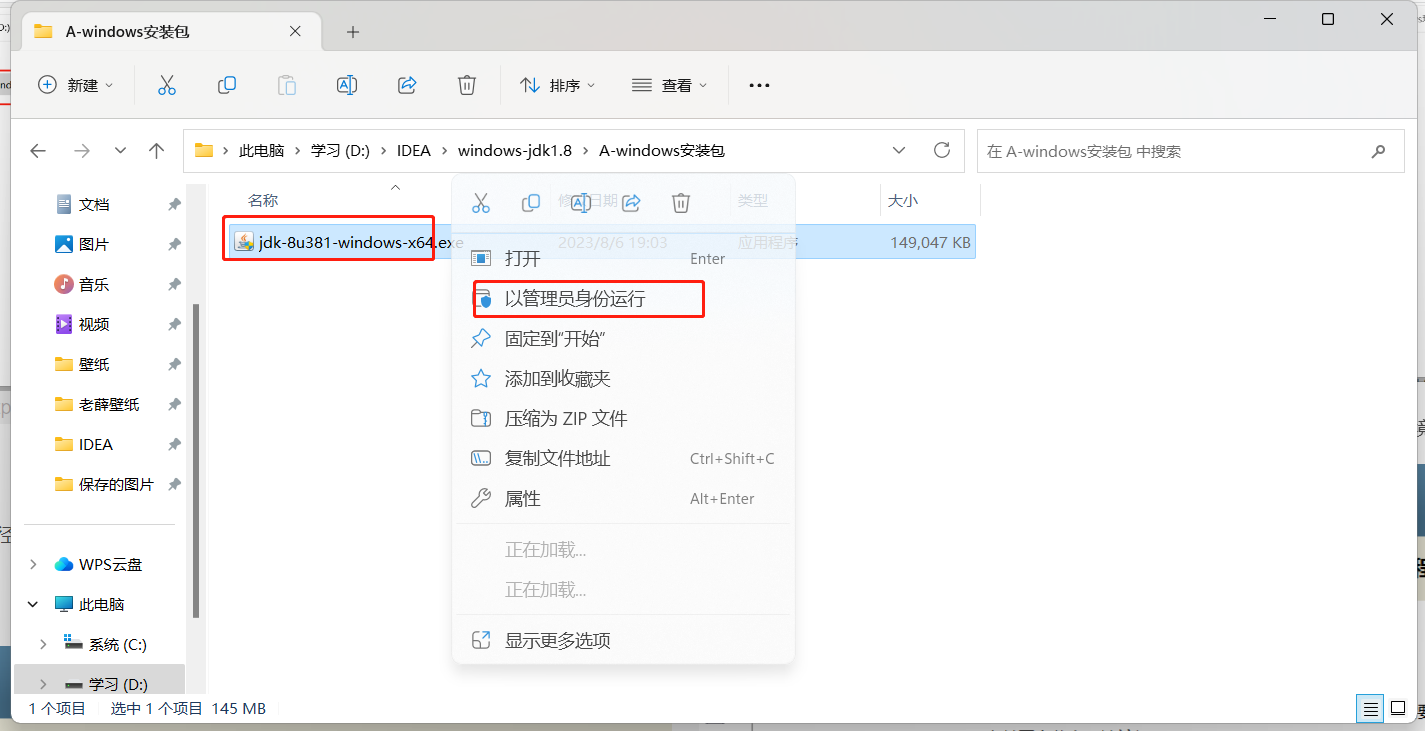The image size is (1425, 731).
Task: Click the Share icon in the toolbar
Action: pyautogui.click(x=407, y=85)
